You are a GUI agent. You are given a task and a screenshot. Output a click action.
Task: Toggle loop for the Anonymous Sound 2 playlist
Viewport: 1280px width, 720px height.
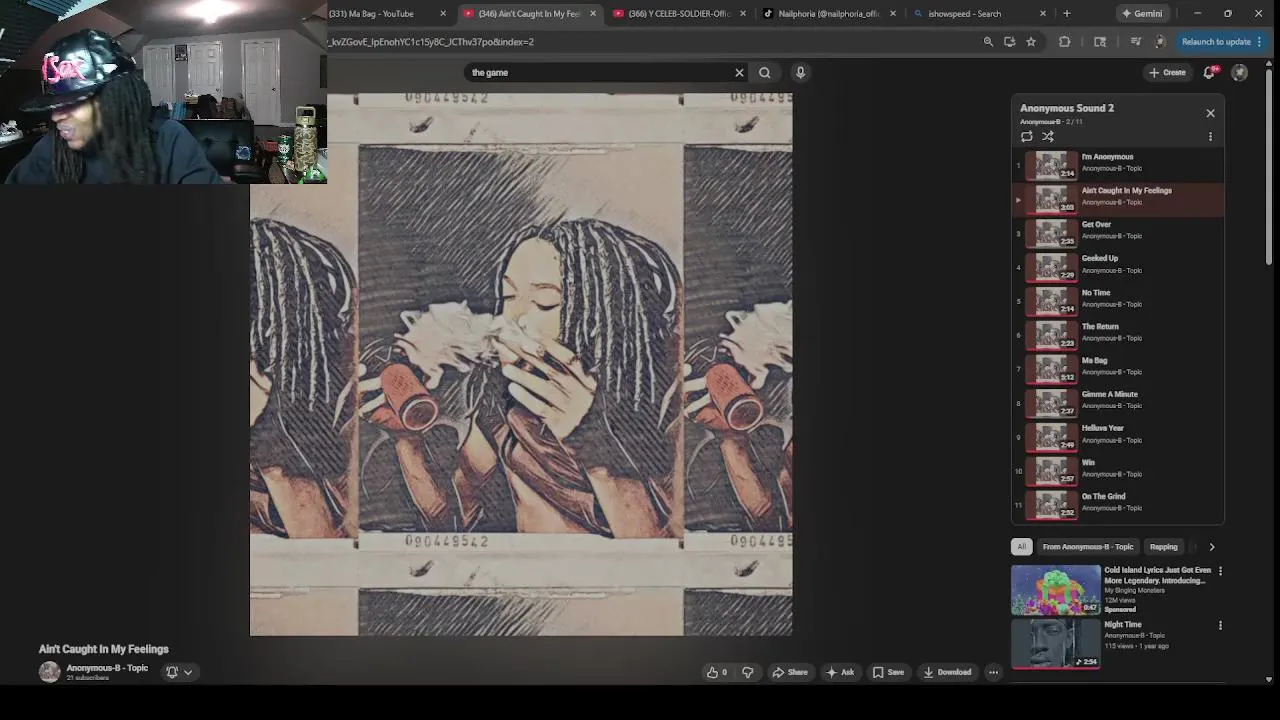coord(1027,137)
